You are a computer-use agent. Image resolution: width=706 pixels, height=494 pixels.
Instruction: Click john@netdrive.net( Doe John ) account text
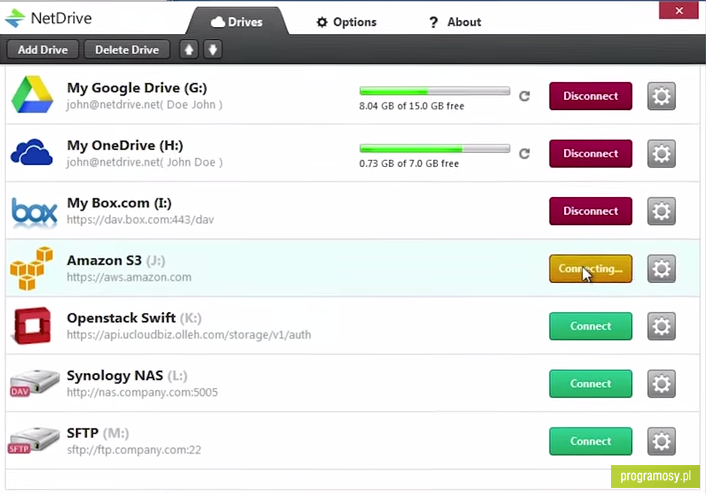point(144,104)
